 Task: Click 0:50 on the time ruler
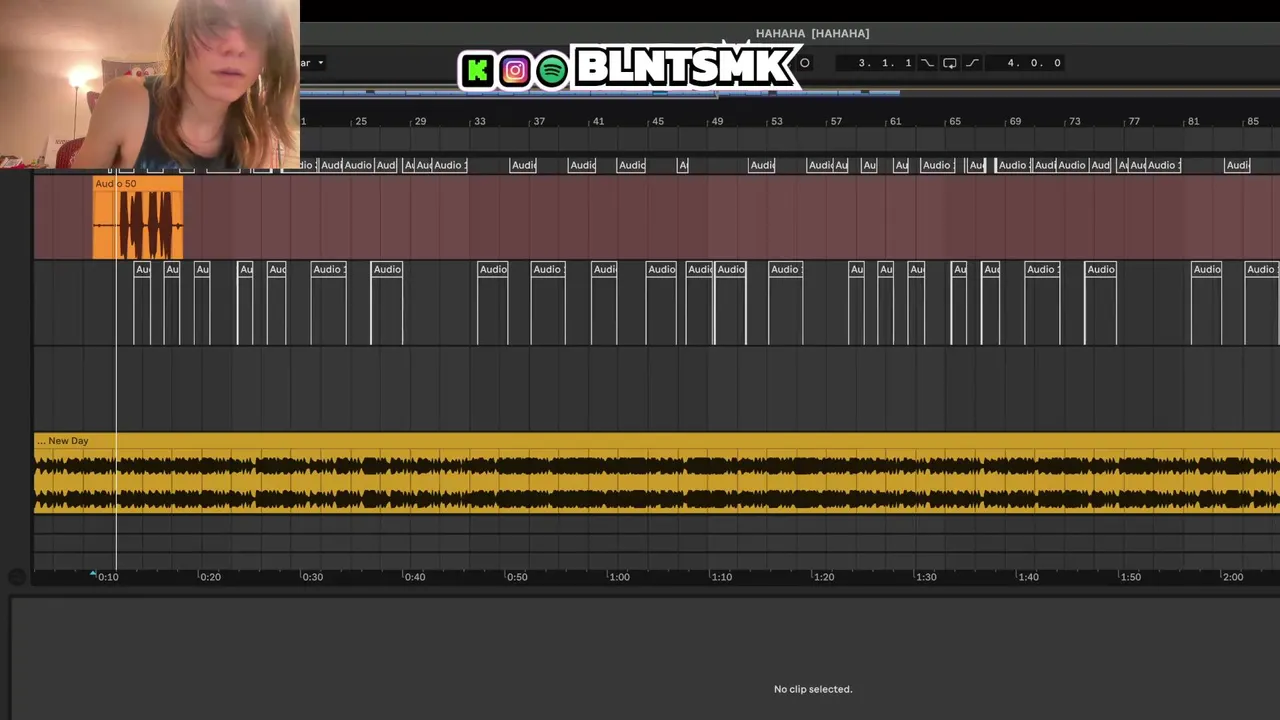[x=516, y=577]
